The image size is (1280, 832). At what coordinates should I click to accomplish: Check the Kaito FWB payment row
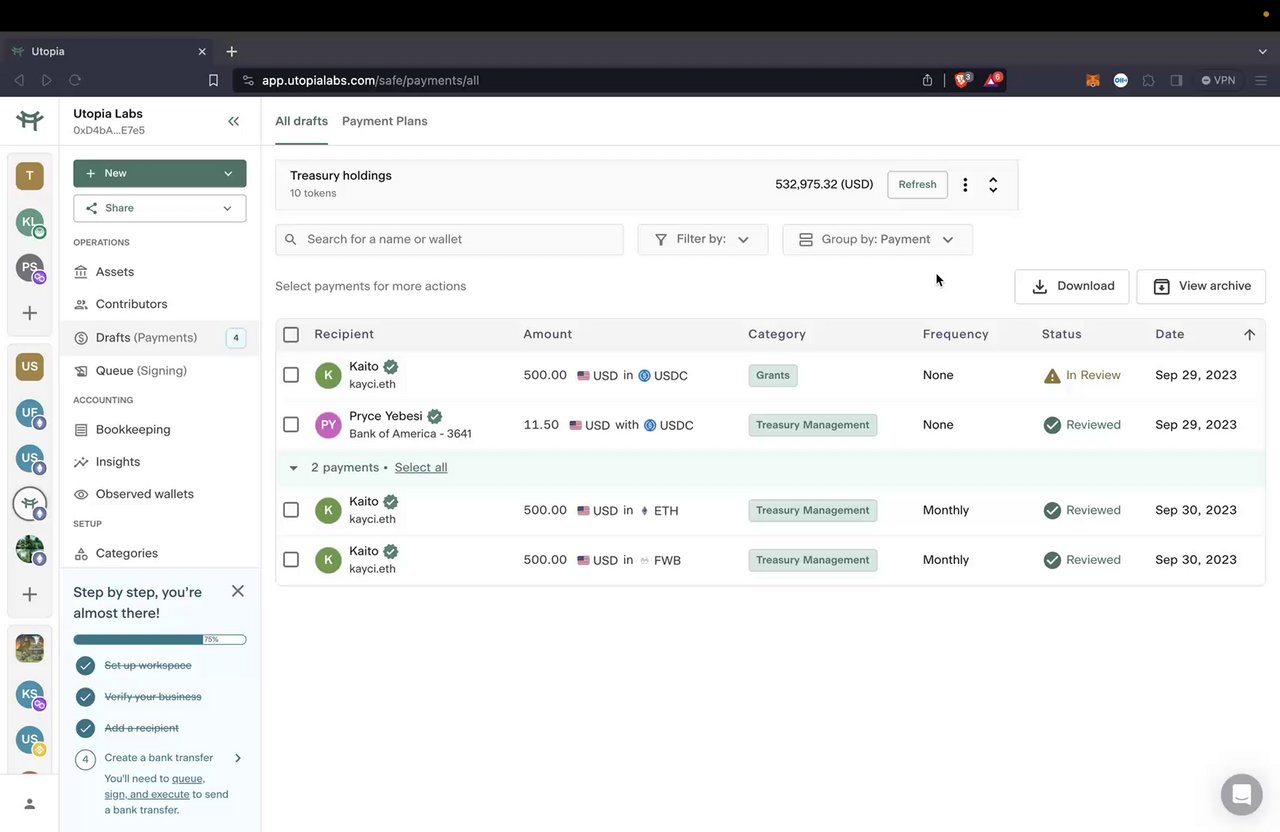[291, 560]
